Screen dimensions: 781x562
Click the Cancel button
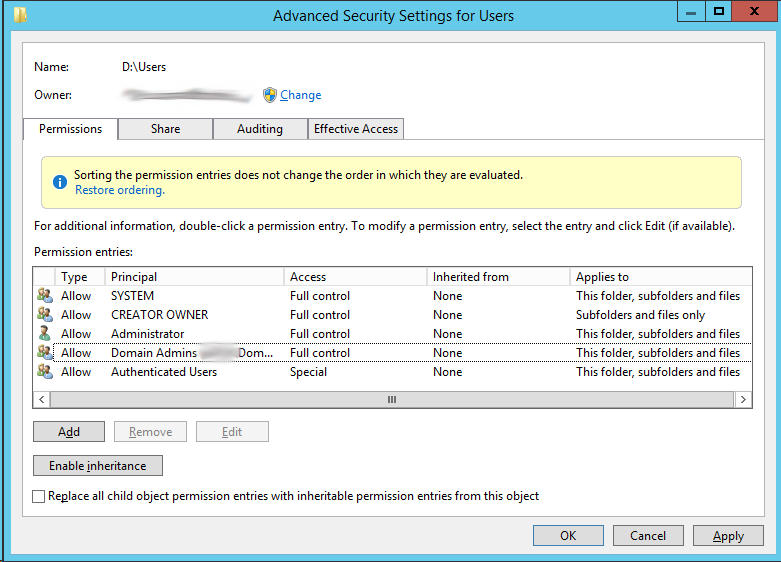(x=648, y=536)
